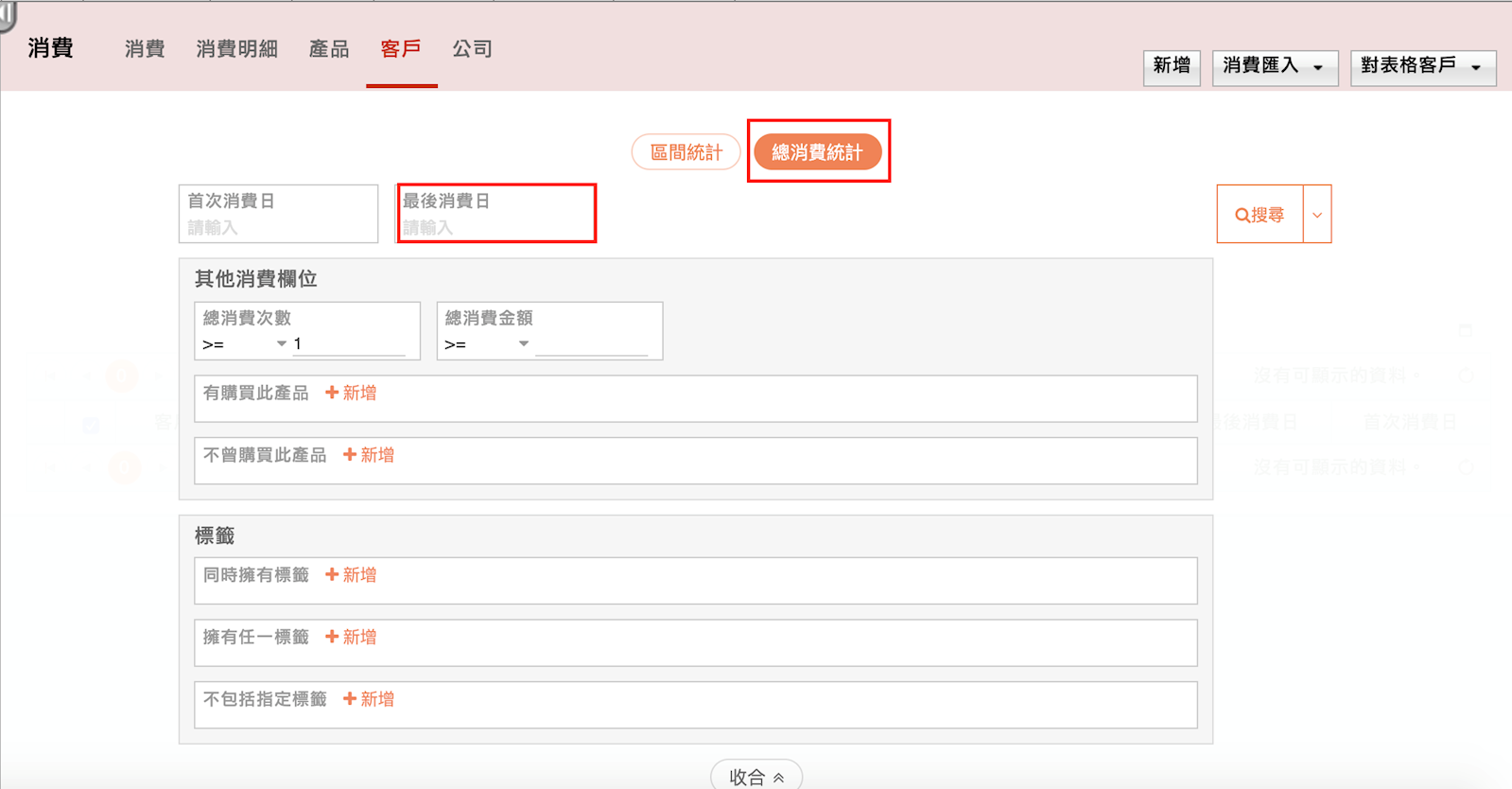The image size is (1512, 789).
Task: Add tag via 同時擁有標籤 plus 新增
Action: (351, 575)
